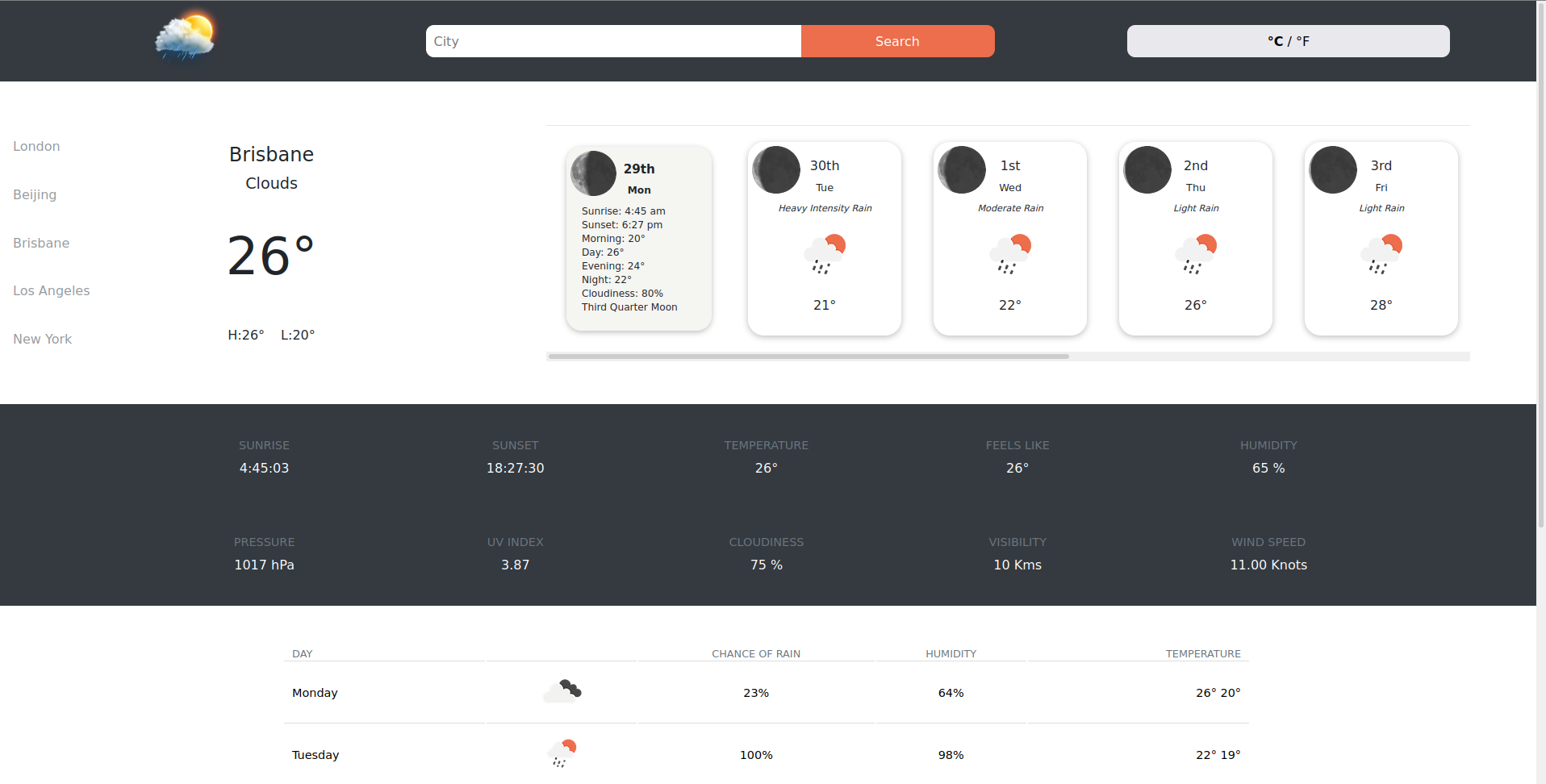Viewport: 1546px width, 784px height.
Task: Click the FEELS LIKE label
Action: (x=1017, y=445)
